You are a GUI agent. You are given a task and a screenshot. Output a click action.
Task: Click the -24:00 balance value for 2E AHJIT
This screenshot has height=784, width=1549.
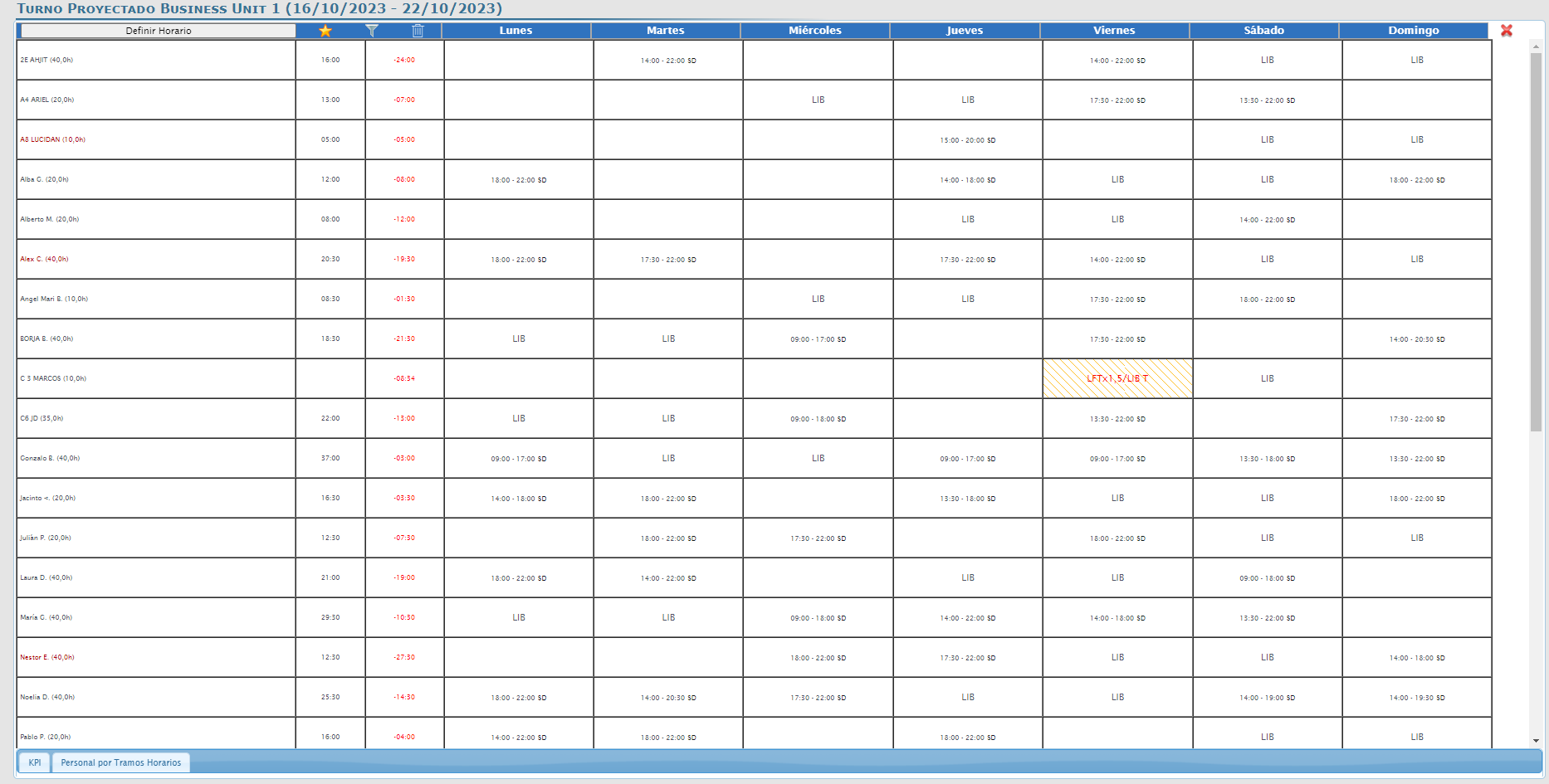pos(403,60)
